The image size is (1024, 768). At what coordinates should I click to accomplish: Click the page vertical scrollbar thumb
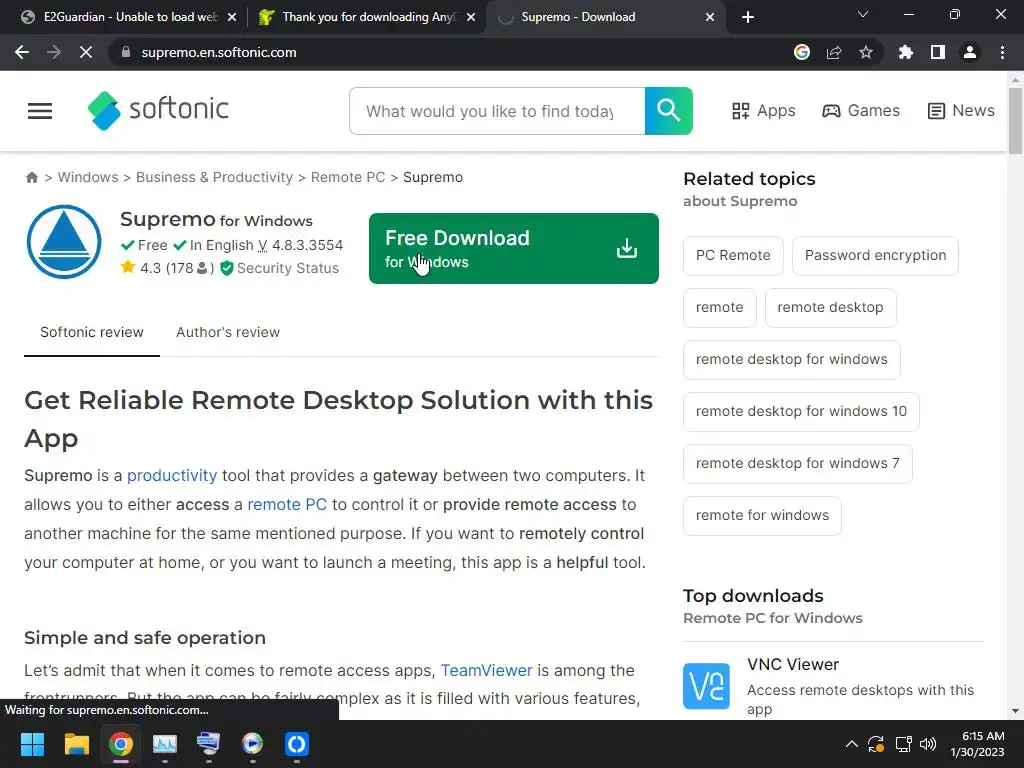point(1015,121)
